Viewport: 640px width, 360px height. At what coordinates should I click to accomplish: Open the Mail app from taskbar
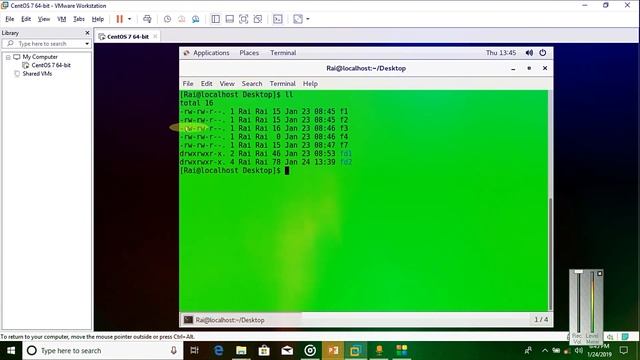(287, 351)
